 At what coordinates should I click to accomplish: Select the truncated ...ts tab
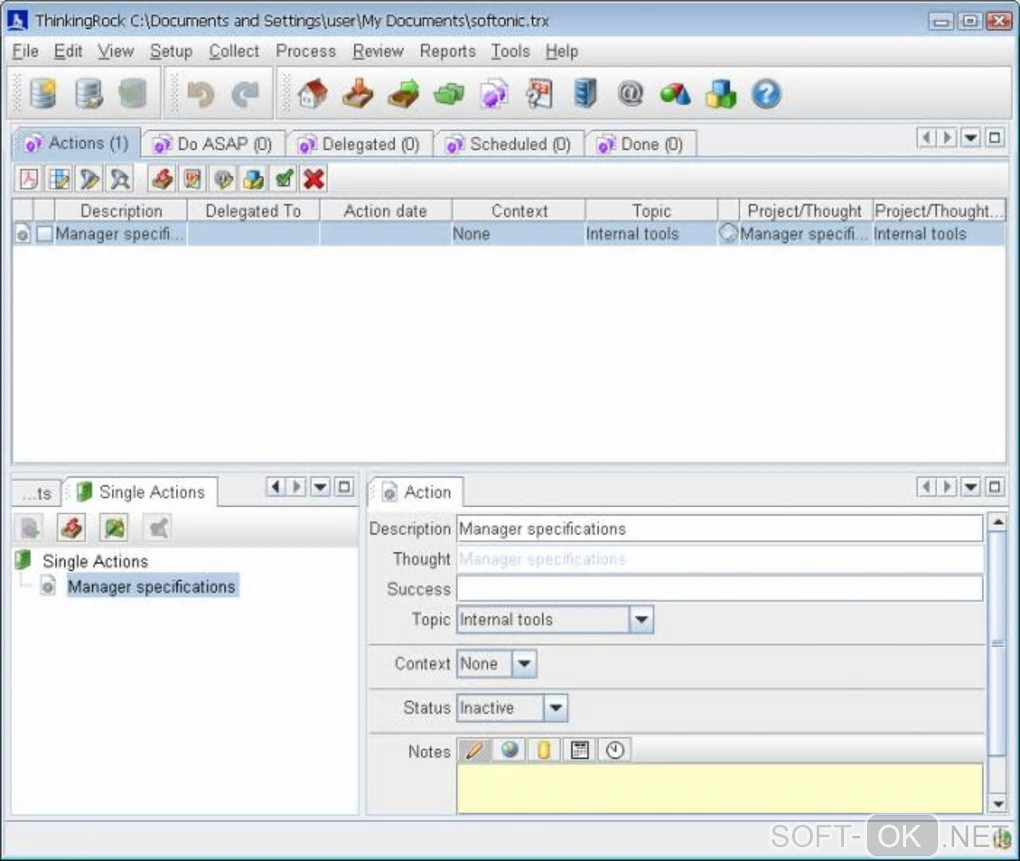click(x=37, y=494)
